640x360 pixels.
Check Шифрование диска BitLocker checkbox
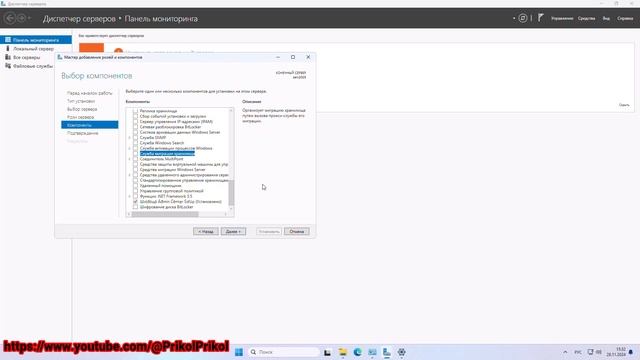(x=135, y=207)
